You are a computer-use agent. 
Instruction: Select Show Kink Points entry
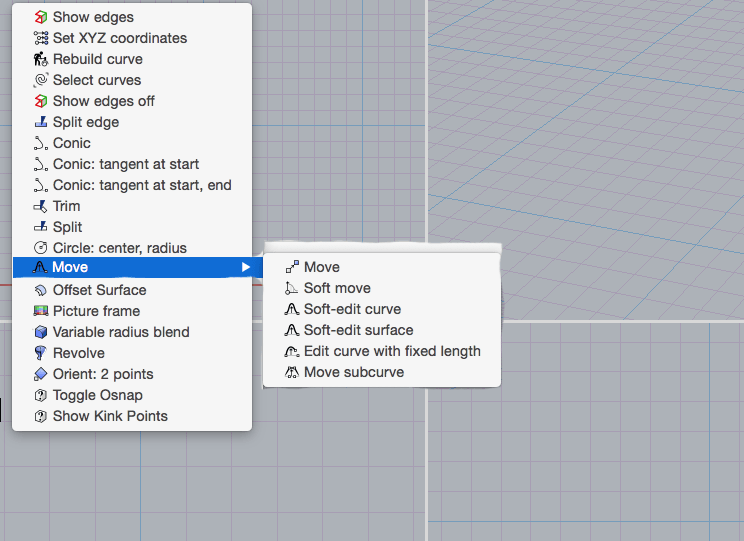[132, 416]
